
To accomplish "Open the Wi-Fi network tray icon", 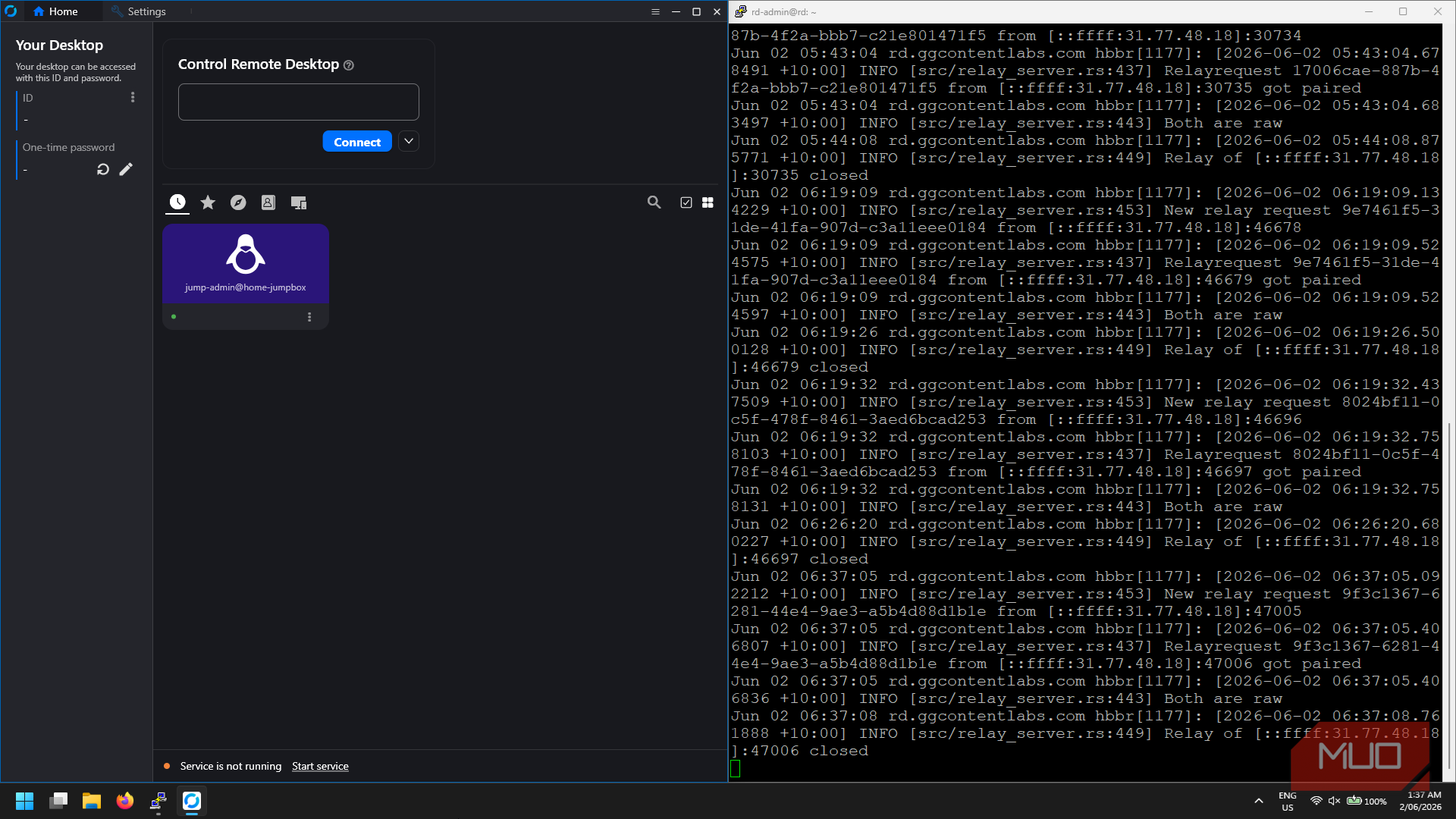I will point(1316,801).
